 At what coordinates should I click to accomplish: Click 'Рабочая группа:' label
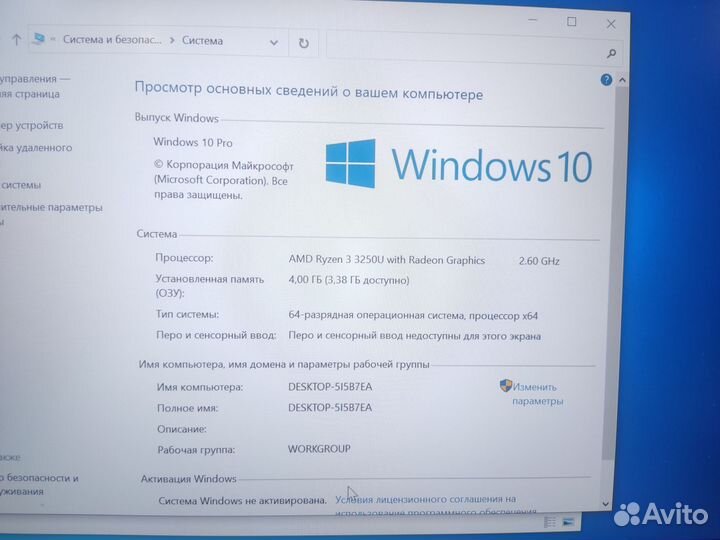pos(196,450)
